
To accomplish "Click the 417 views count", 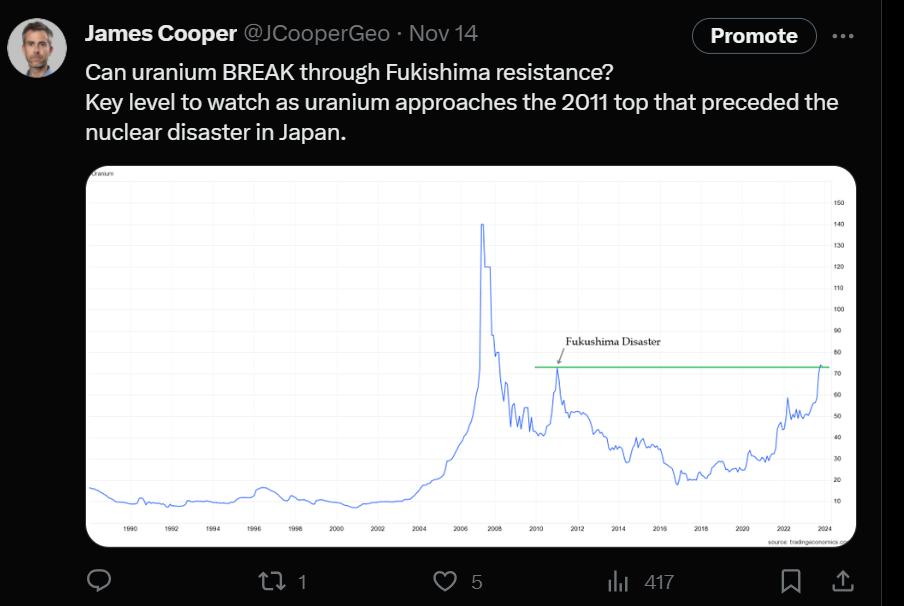I will 658,582.
